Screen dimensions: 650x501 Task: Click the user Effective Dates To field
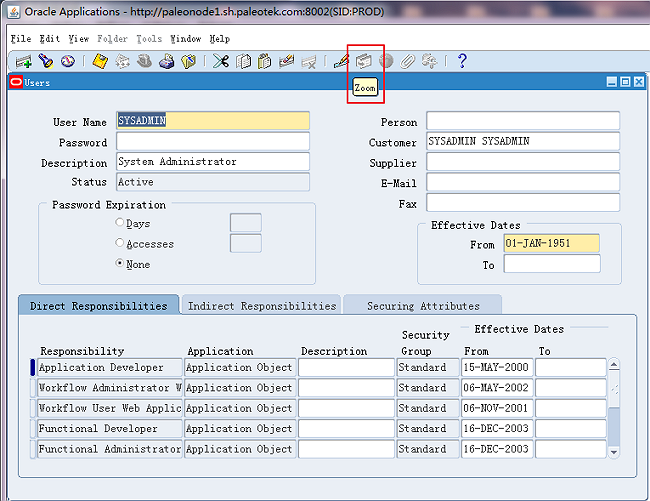click(x=552, y=264)
